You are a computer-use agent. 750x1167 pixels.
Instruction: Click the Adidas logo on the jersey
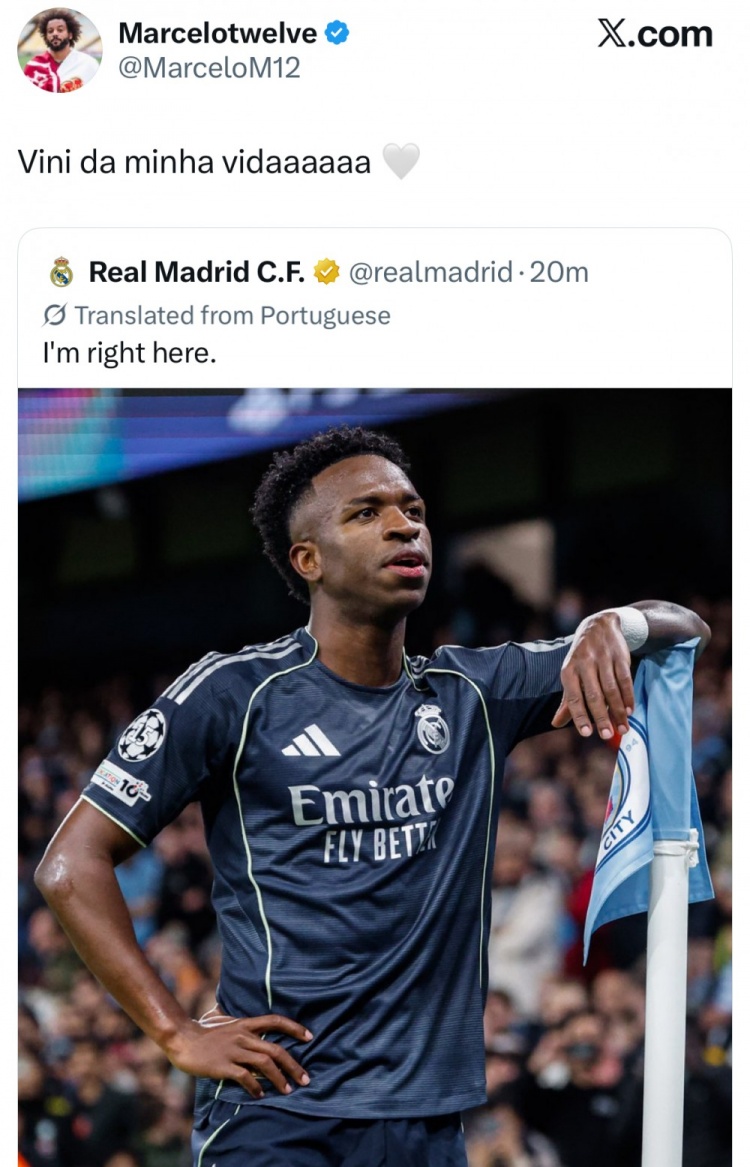(x=311, y=741)
